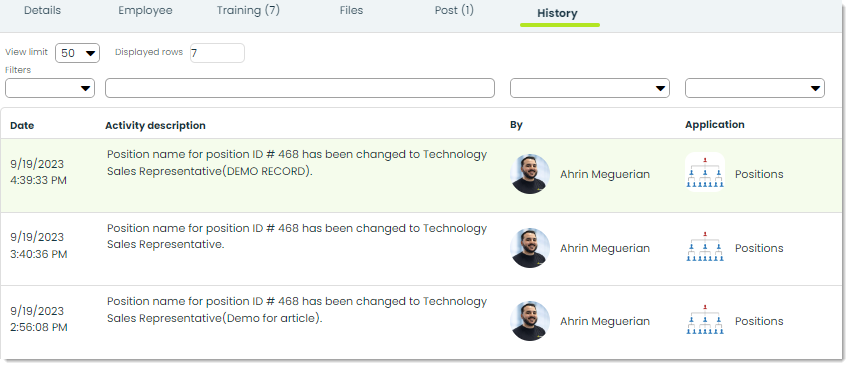Click the Positions org-chart icon in 2:56:08 PM row
The image size is (850, 367).
click(x=705, y=320)
